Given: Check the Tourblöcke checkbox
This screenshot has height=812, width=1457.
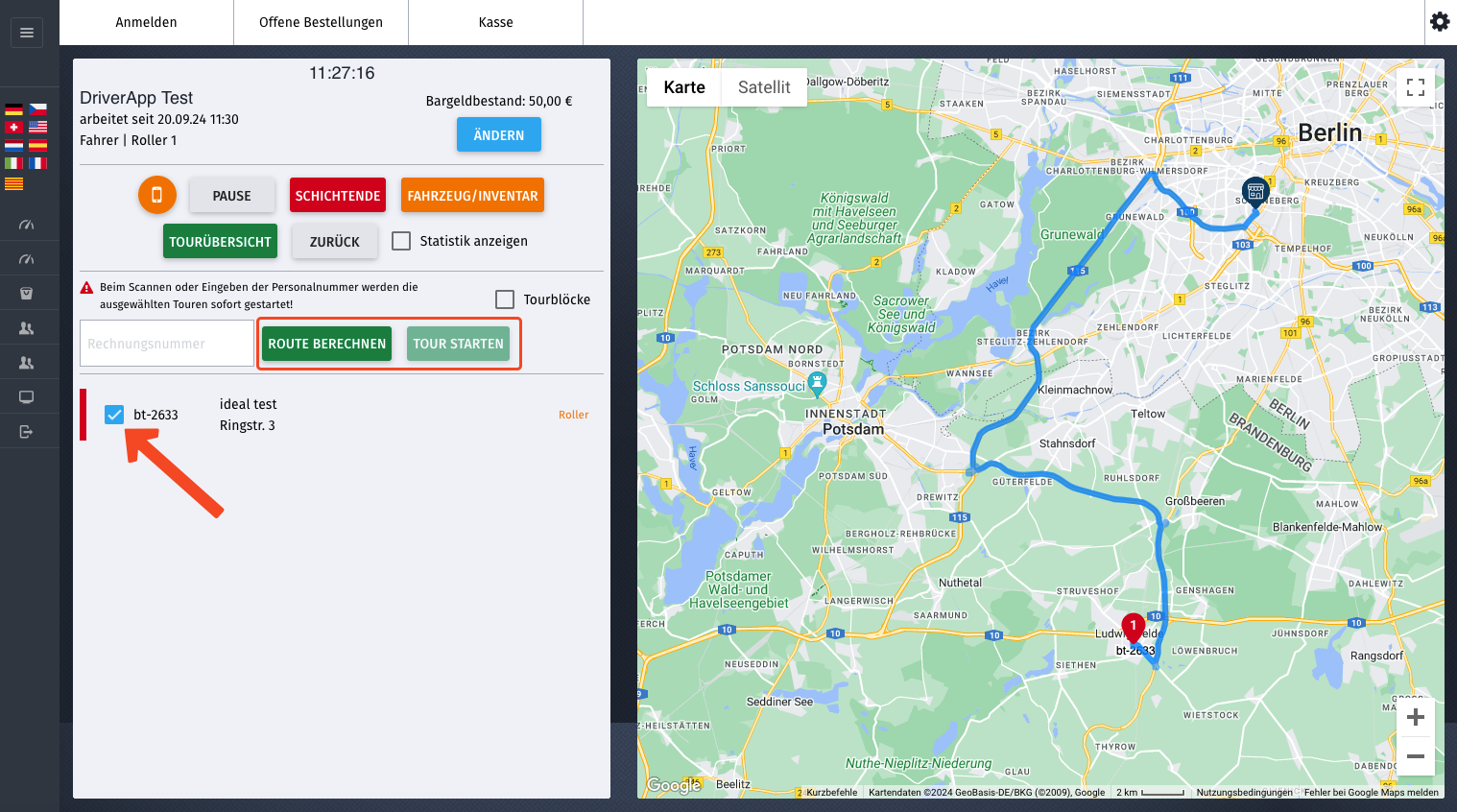Looking at the screenshot, I should (x=505, y=299).
